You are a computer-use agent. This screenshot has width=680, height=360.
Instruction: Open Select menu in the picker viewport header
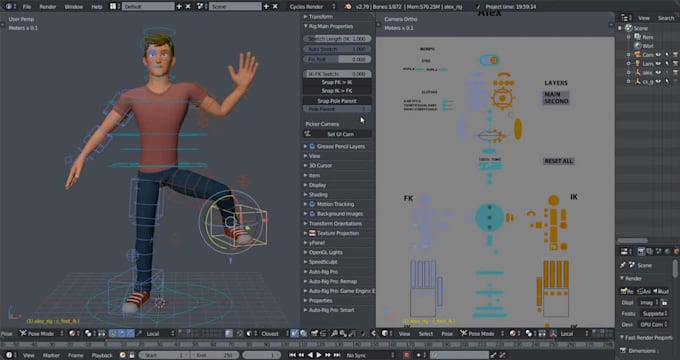(x=425, y=334)
